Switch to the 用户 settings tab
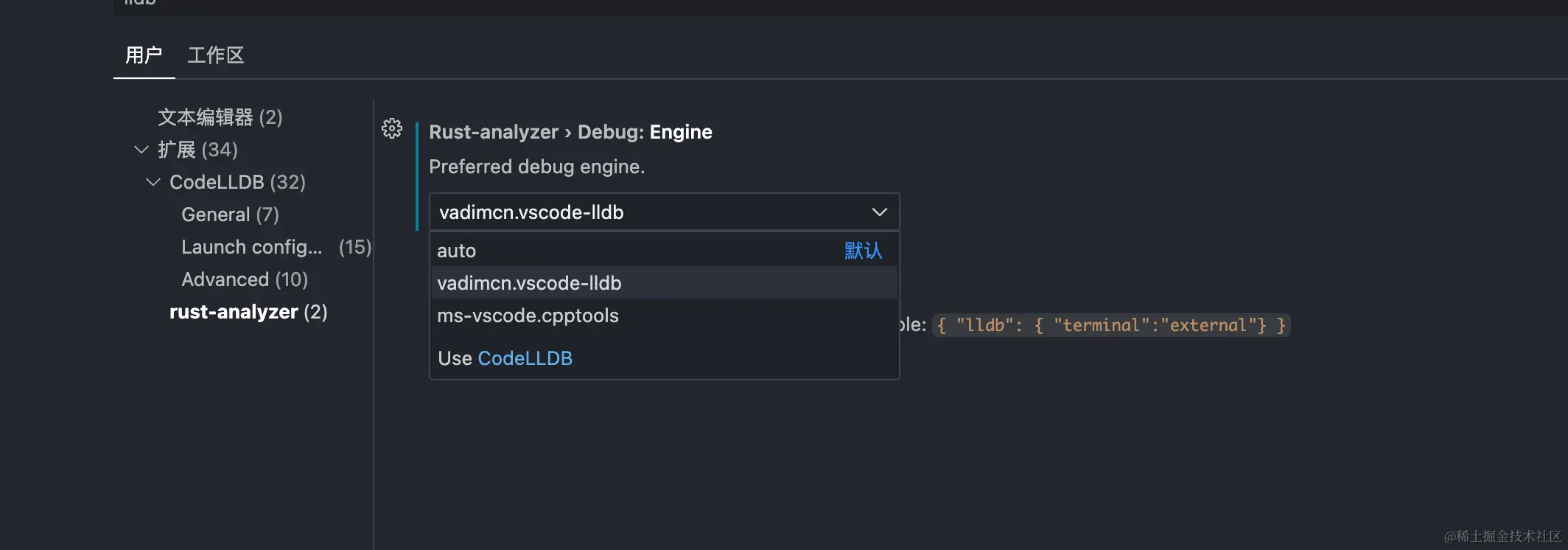1568x550 pixels. 144,55
